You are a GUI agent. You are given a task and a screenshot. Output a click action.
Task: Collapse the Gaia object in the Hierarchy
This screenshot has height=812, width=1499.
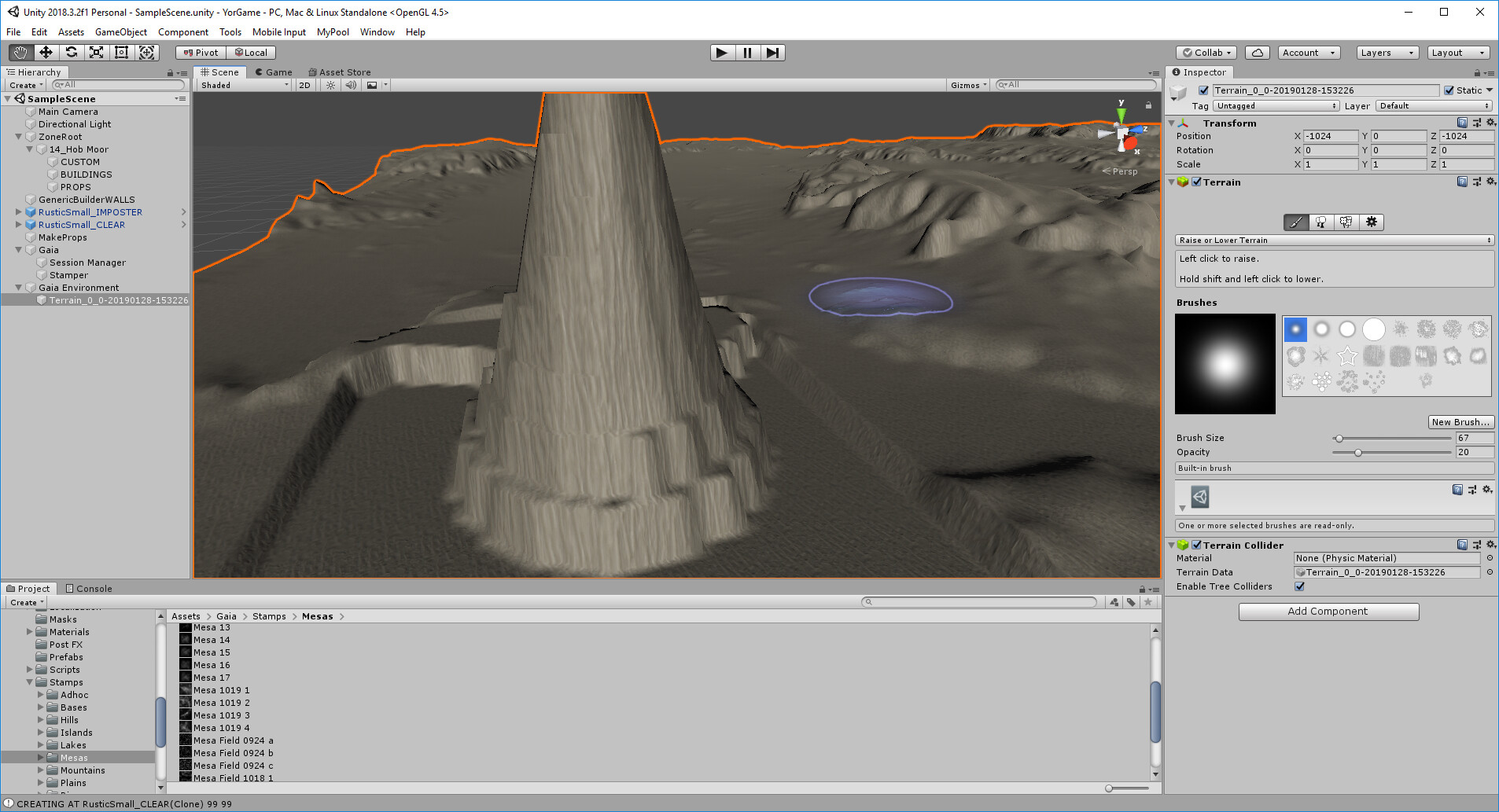(x=18, y=249)
